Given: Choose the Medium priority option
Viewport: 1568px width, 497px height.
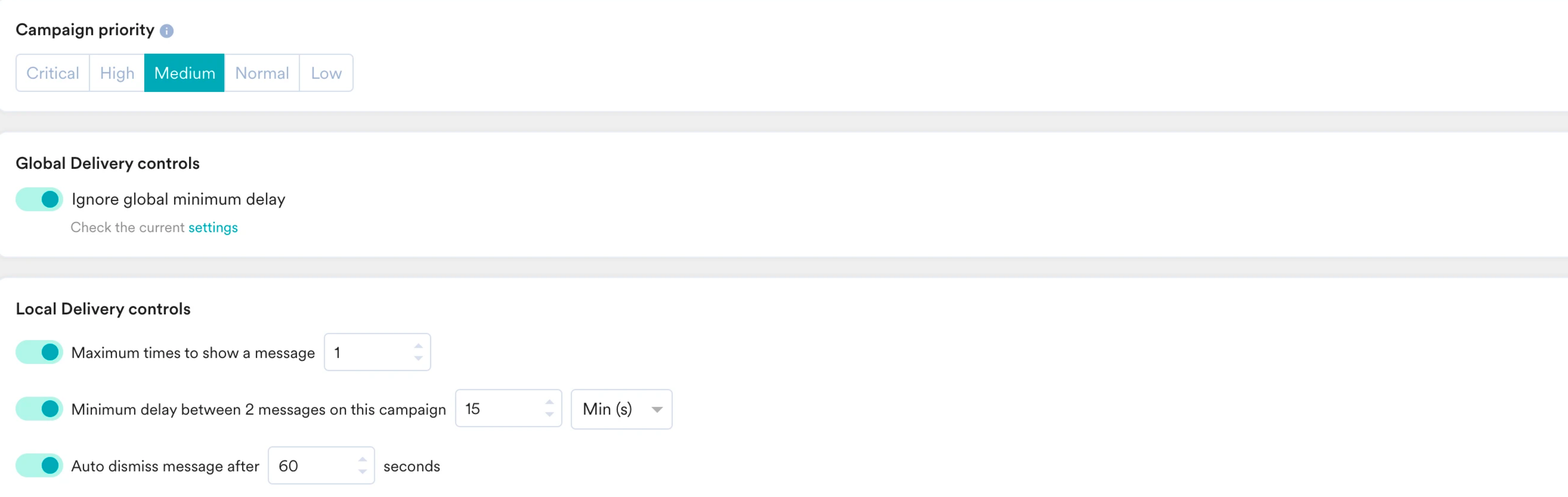Looking at the screenshot, I should click(x=184, y=73).
